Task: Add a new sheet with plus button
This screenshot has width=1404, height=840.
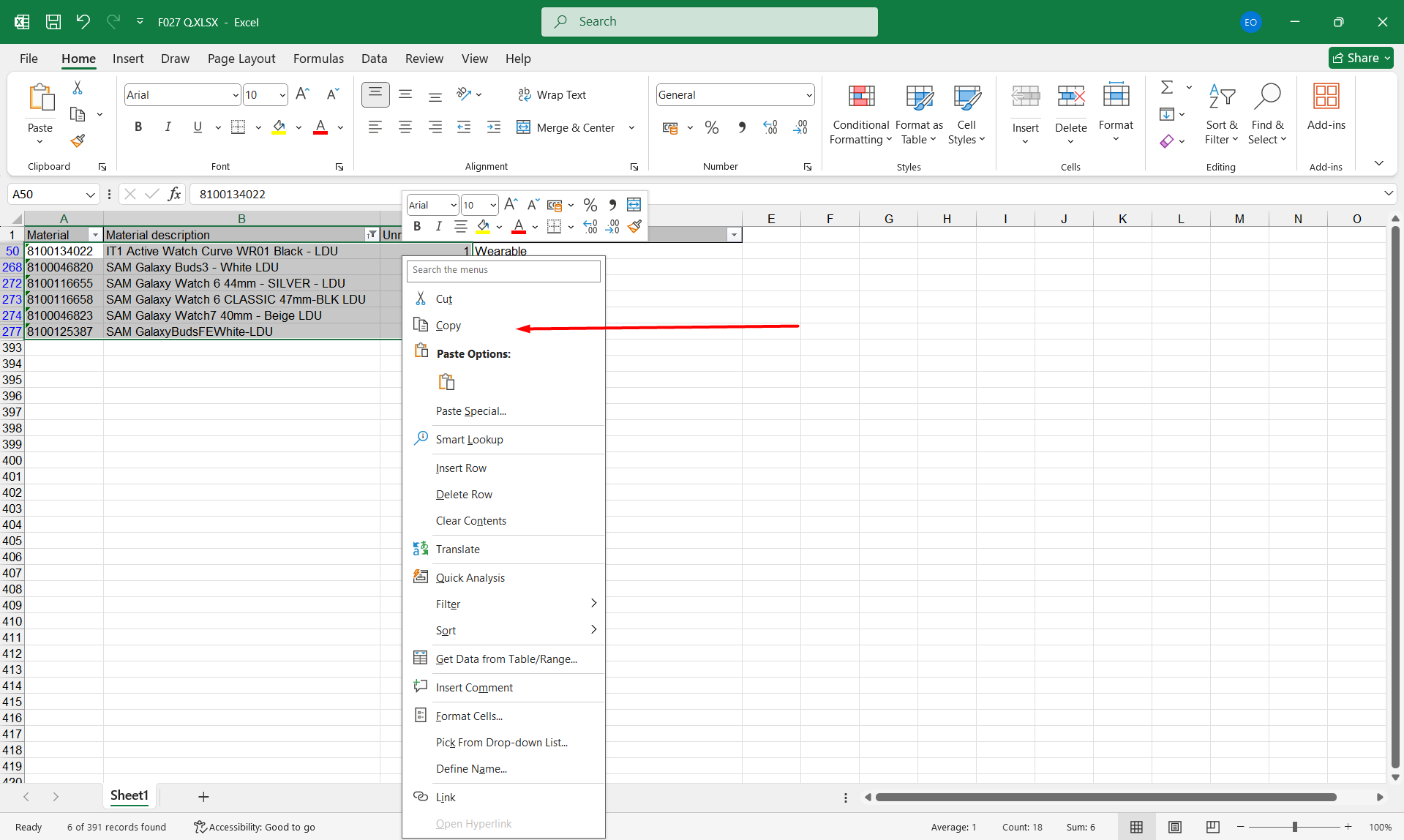Action: click(203, 796)
